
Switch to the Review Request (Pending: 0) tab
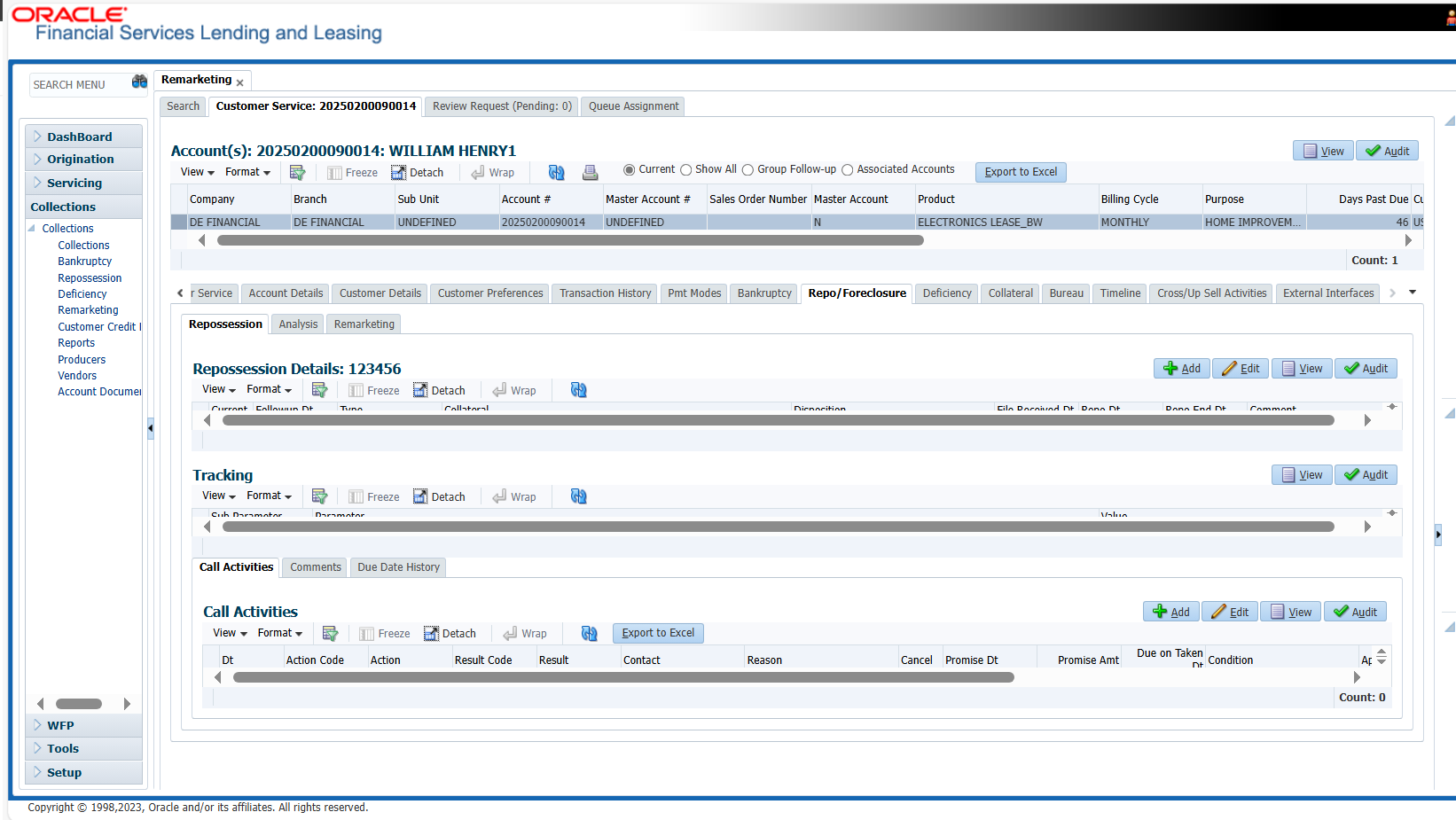coord(501,106)
